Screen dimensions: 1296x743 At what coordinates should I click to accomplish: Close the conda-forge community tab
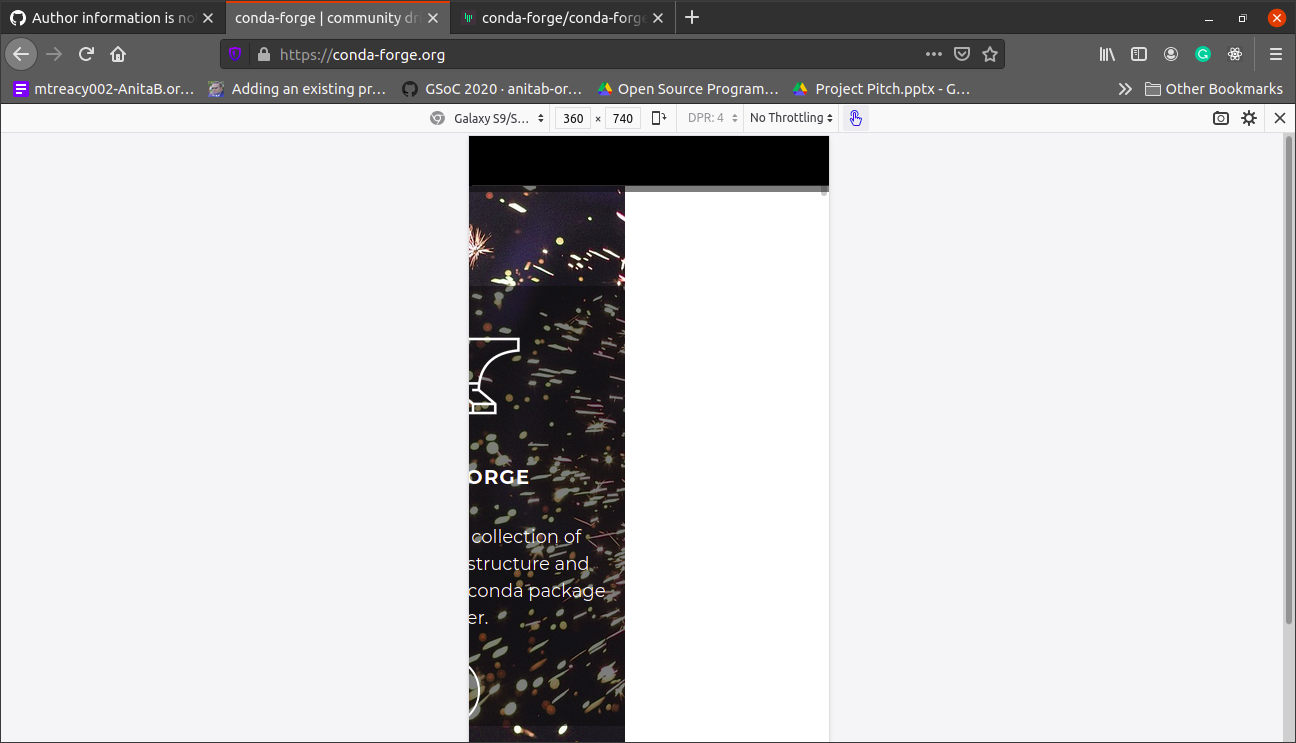pos(433,18)
